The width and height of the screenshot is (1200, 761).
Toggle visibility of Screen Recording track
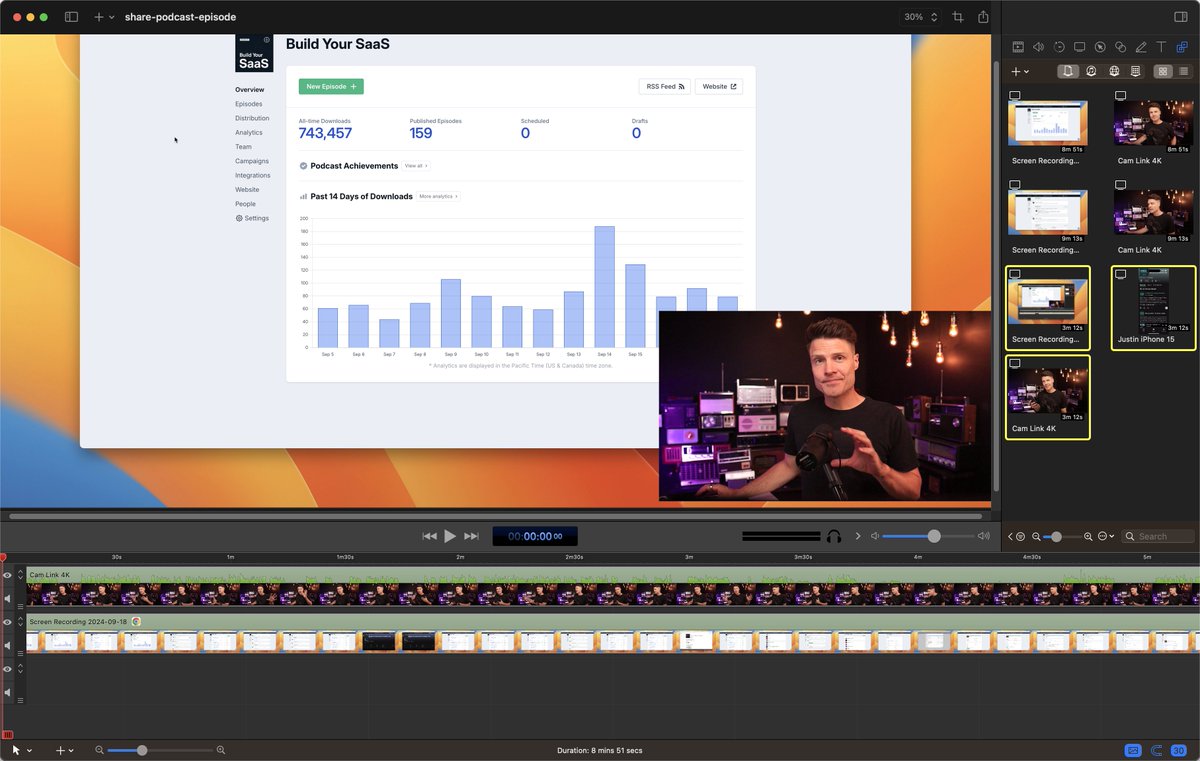tap(8, 622)
